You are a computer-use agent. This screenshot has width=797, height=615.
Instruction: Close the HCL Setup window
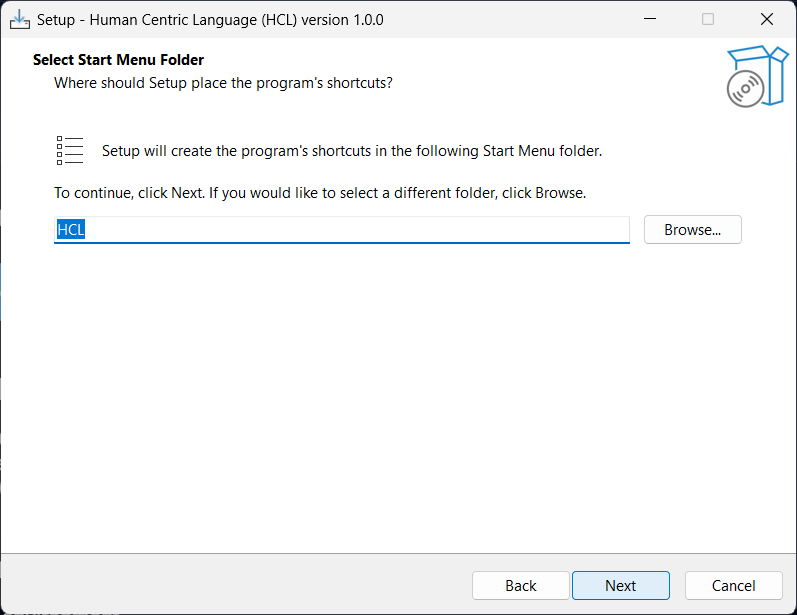[766, 19]
